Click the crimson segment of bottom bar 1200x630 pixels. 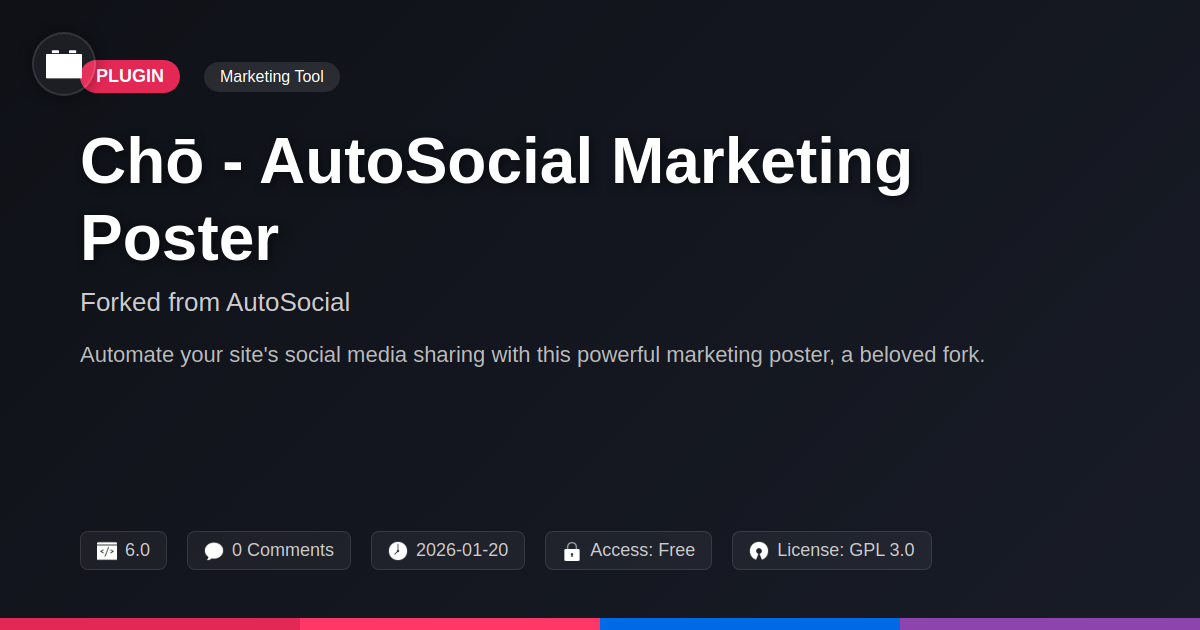tap(150, 623)
